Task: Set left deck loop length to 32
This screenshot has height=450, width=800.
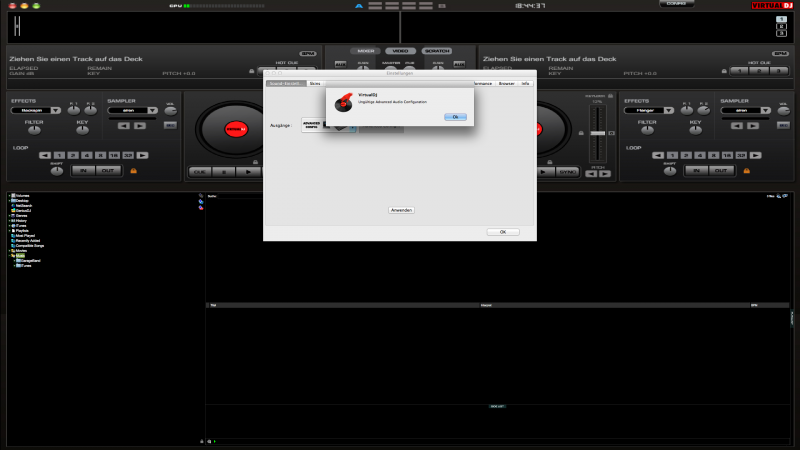Action: point(128,155)
